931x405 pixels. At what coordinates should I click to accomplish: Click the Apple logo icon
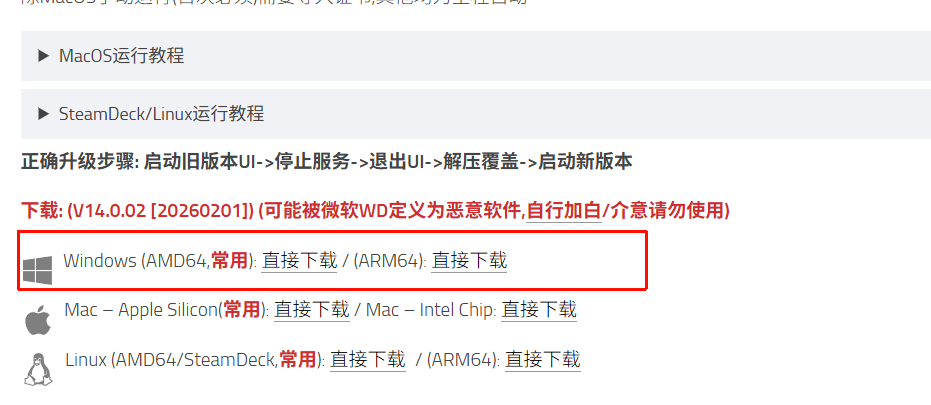(38, 321)
